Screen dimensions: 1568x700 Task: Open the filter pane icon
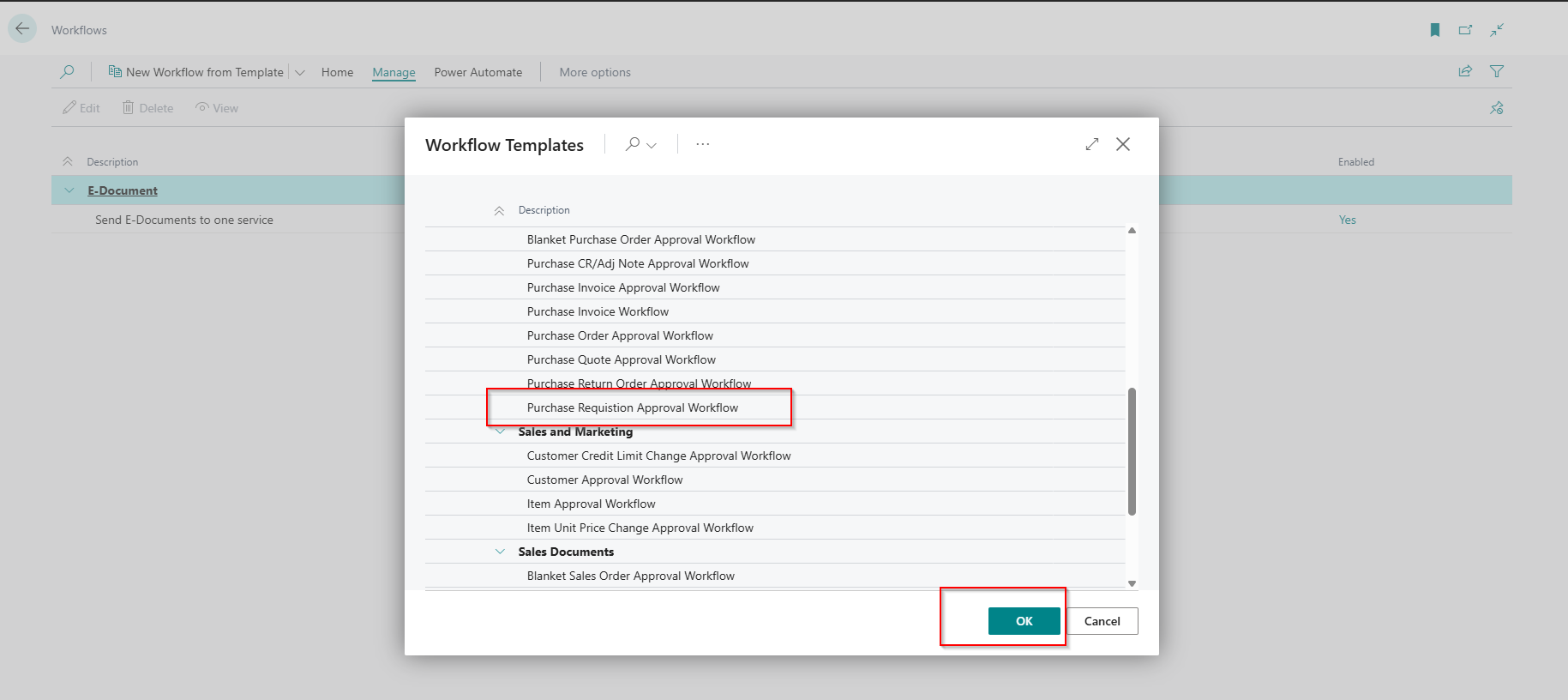(x=1497, y=71)
